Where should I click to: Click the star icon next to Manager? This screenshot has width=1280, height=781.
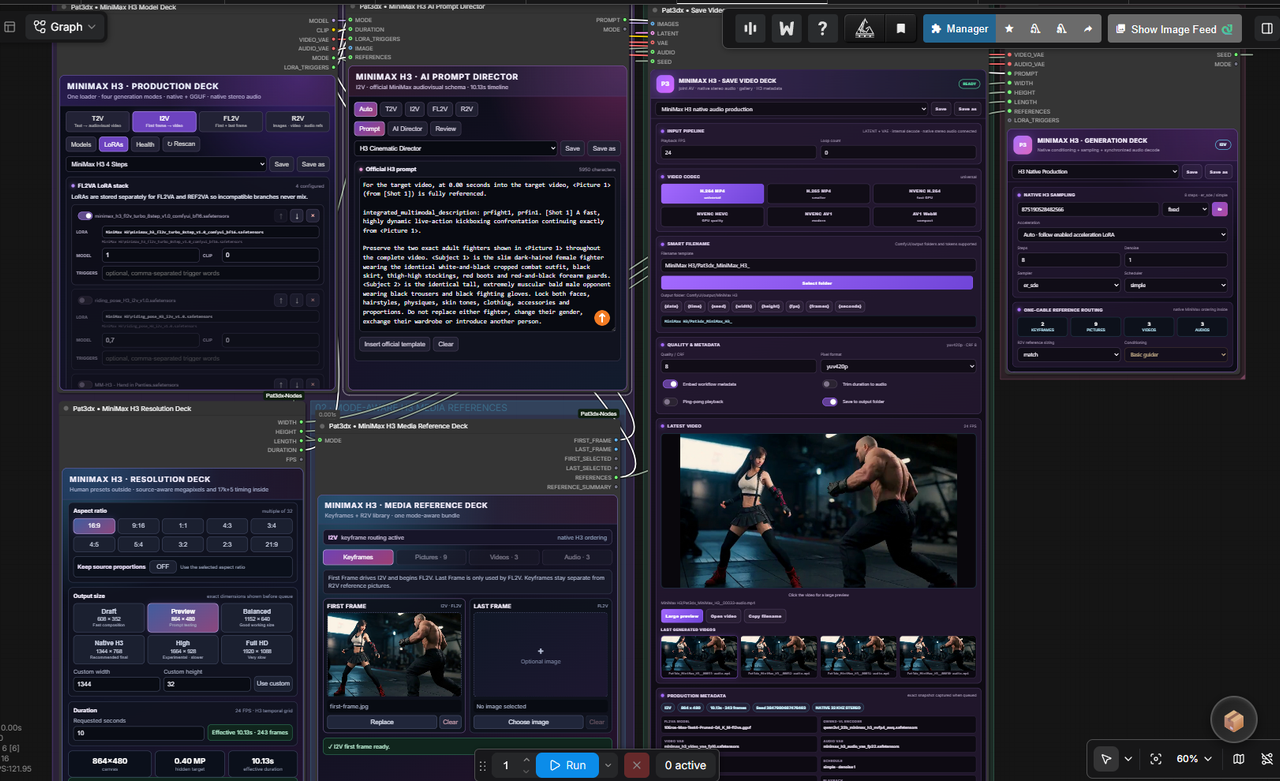[1009, 29]
